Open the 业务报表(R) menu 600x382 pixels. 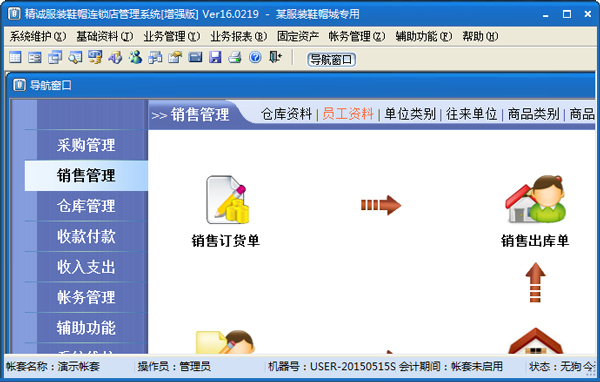pyautogui.click(x=239, y=36)
